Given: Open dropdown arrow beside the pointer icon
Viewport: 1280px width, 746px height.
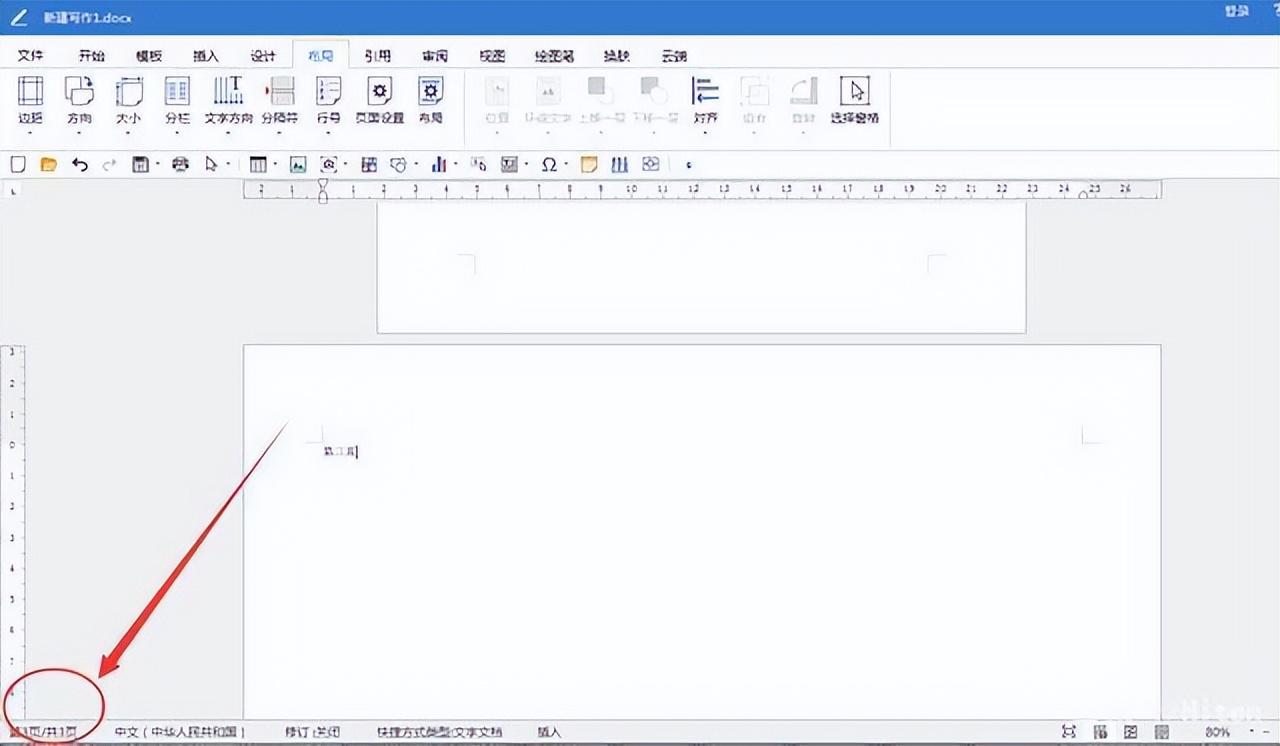Looking at the screenshot, I should (229, 165).
